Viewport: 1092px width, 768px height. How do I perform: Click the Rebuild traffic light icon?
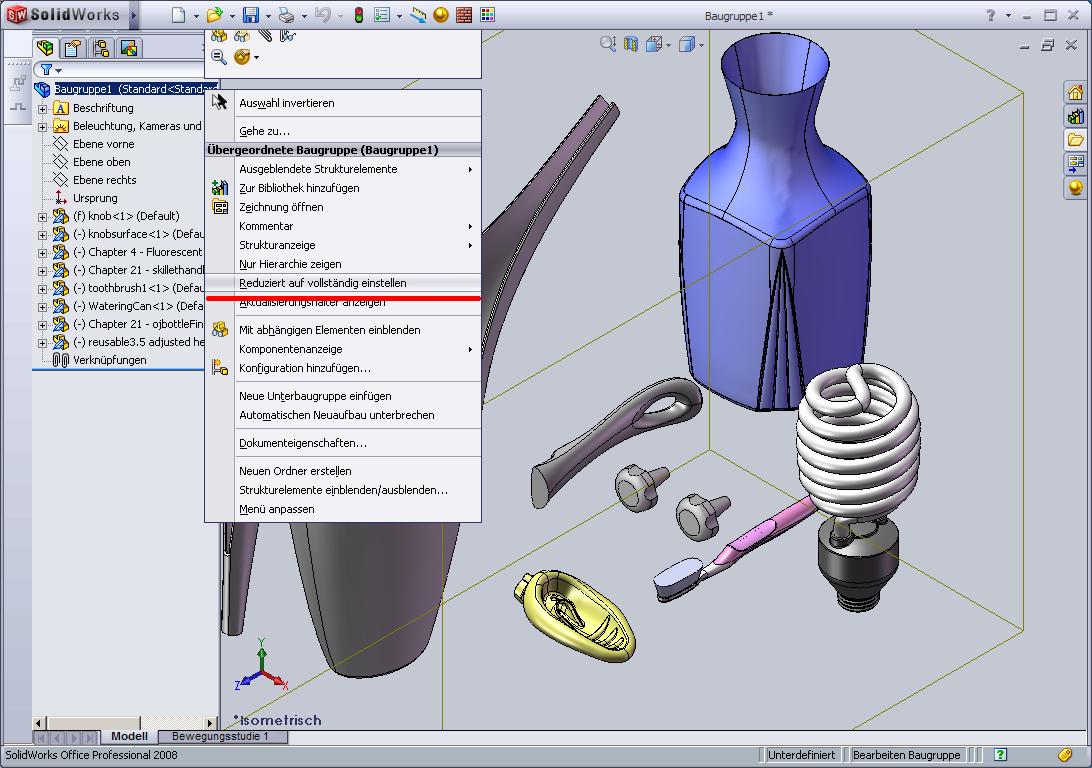pos(358,15)
